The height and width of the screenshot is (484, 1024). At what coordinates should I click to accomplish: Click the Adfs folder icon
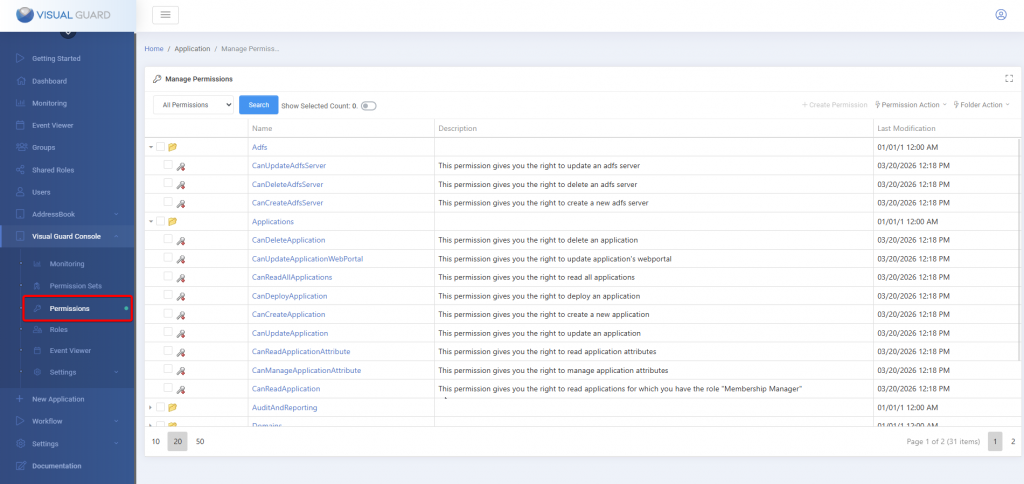(x=173, y=147)
